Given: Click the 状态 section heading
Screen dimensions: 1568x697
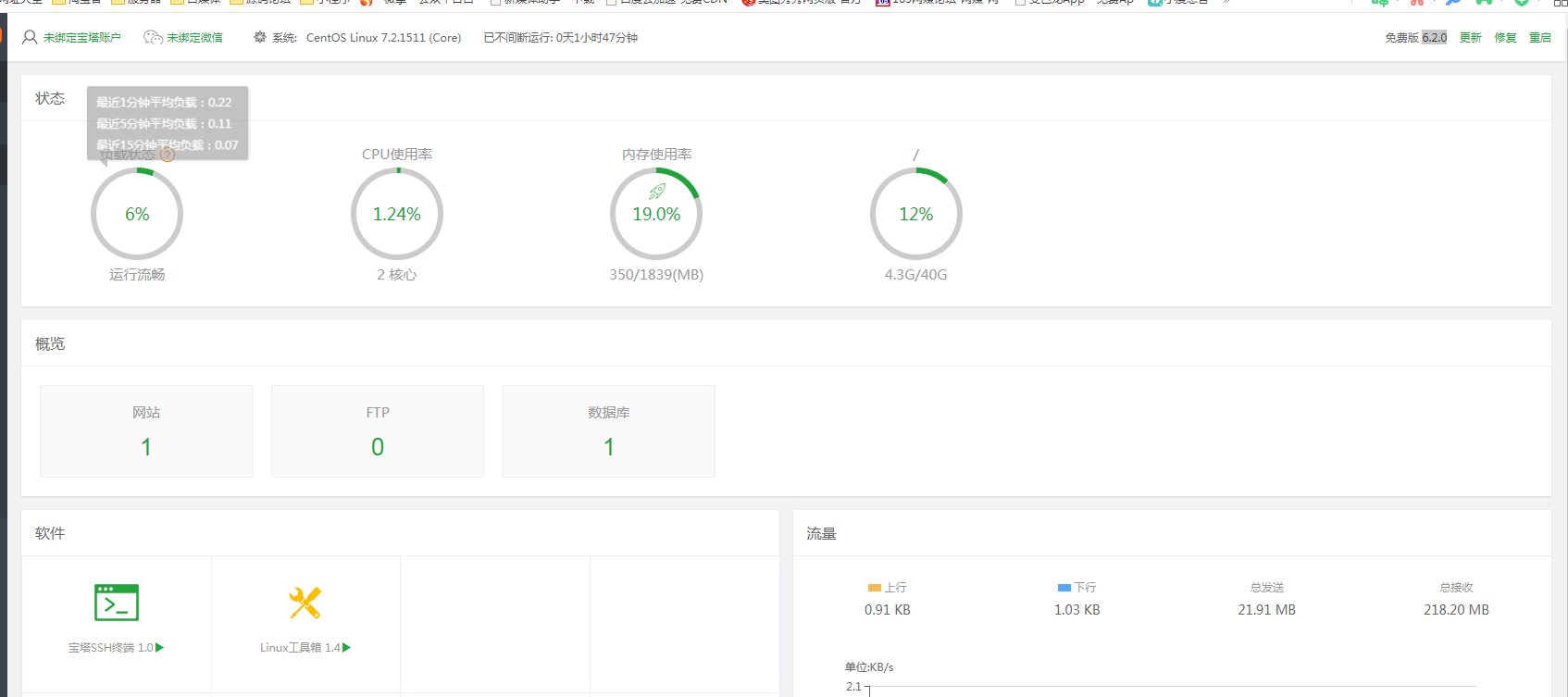Looking at the screenshot, I should 50,98.
